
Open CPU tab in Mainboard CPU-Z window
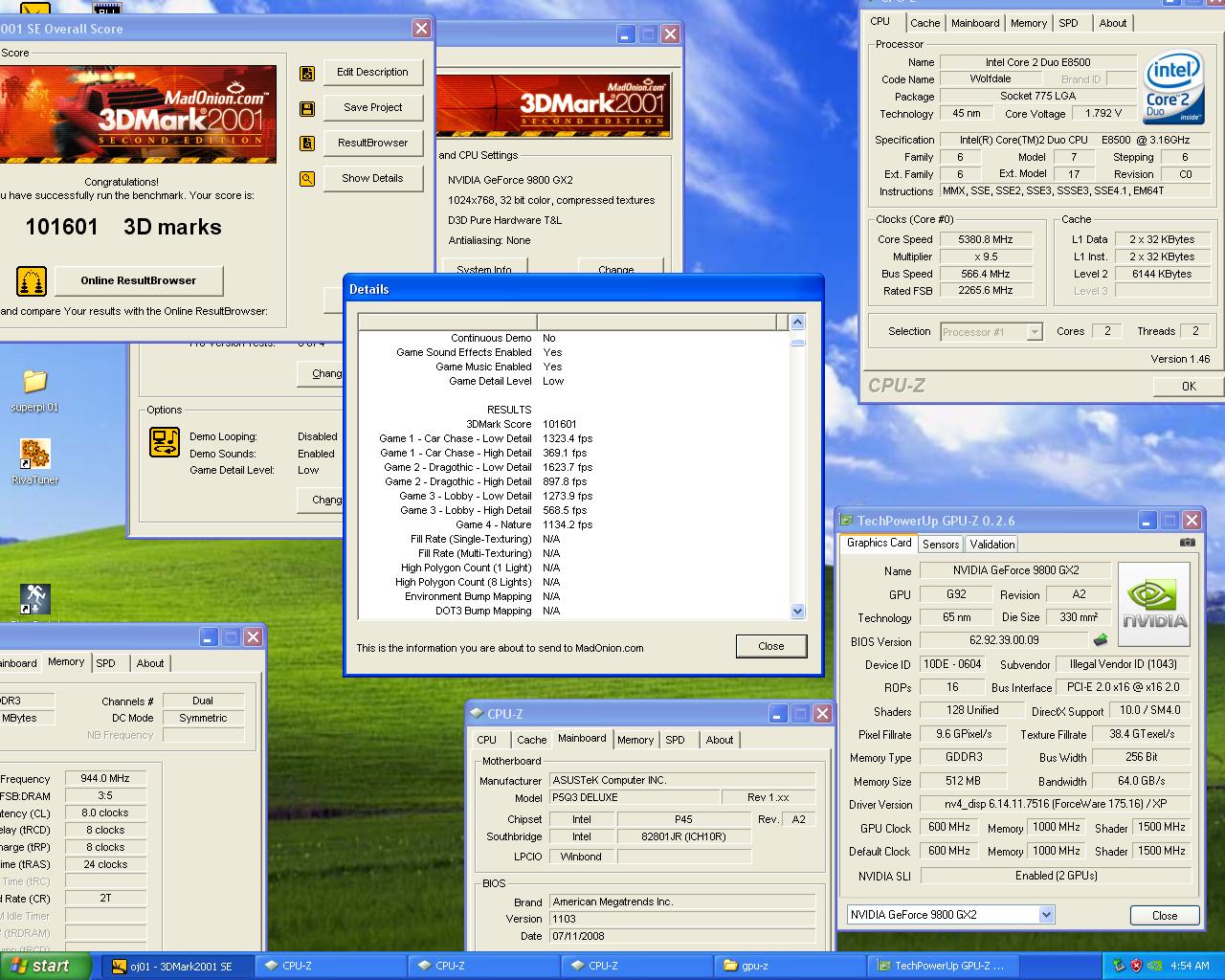pyautogui.click(x=486, y=740)
